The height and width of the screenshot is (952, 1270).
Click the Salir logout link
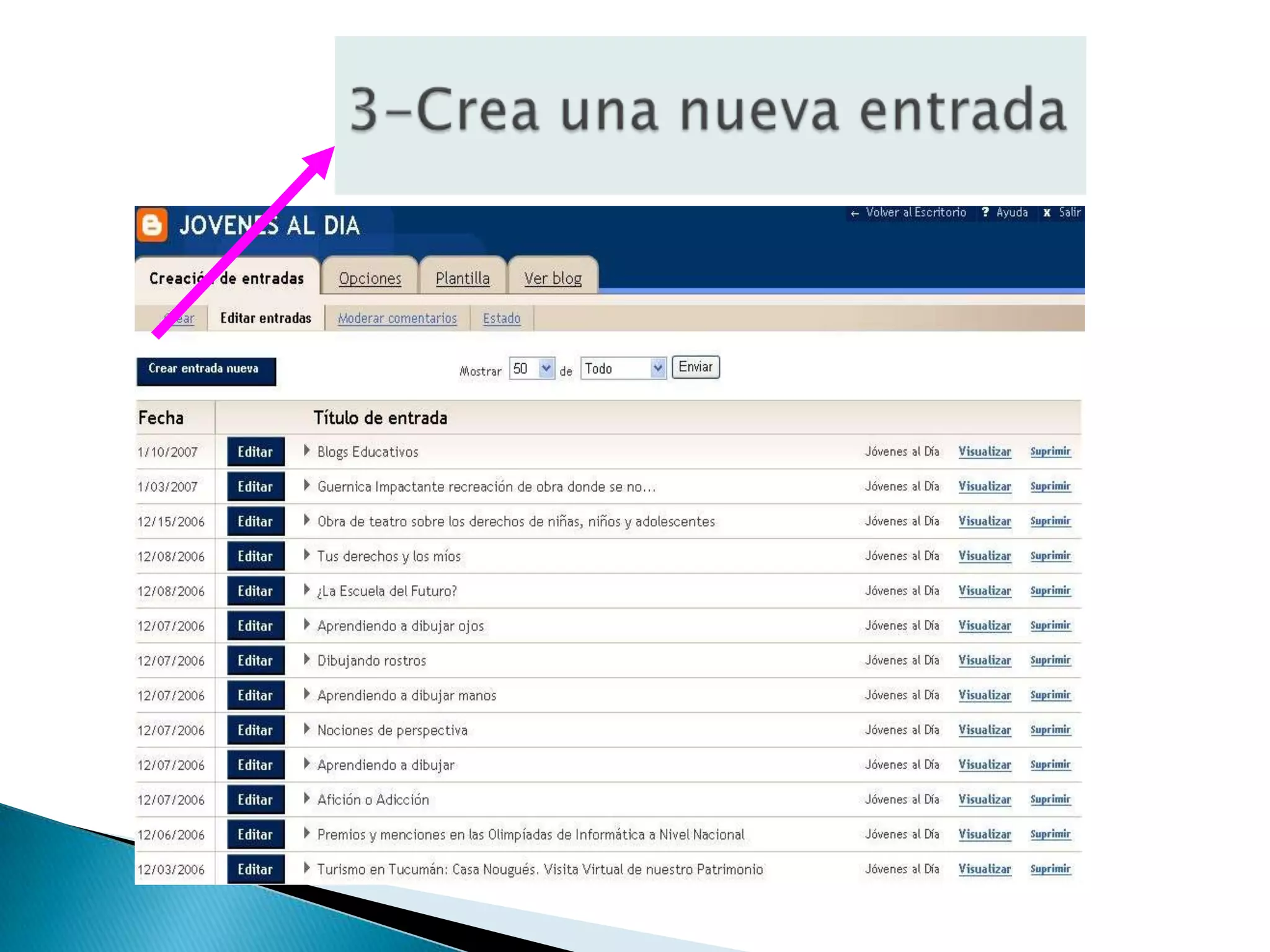point(1069,212)
